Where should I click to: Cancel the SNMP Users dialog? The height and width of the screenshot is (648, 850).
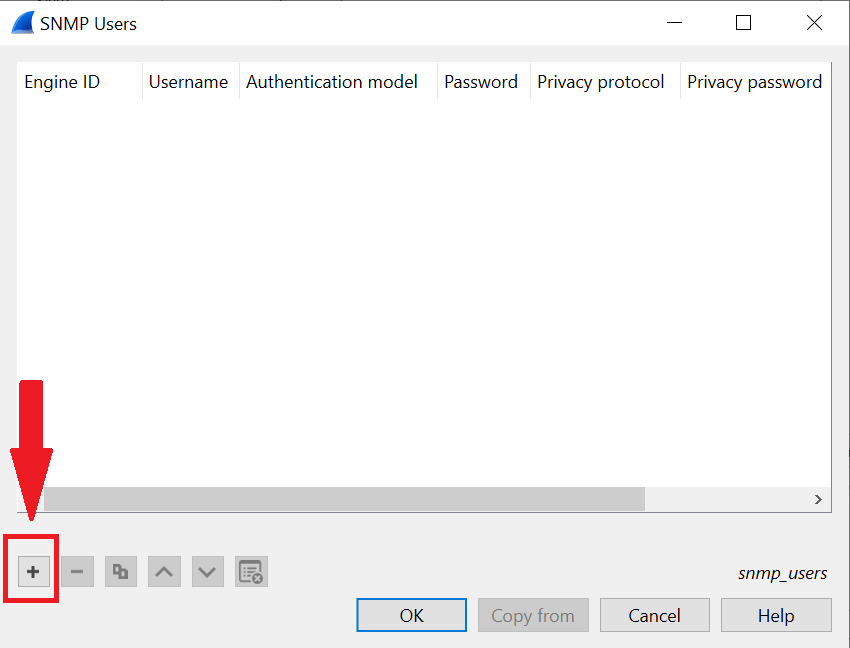(x=654, y=615)
